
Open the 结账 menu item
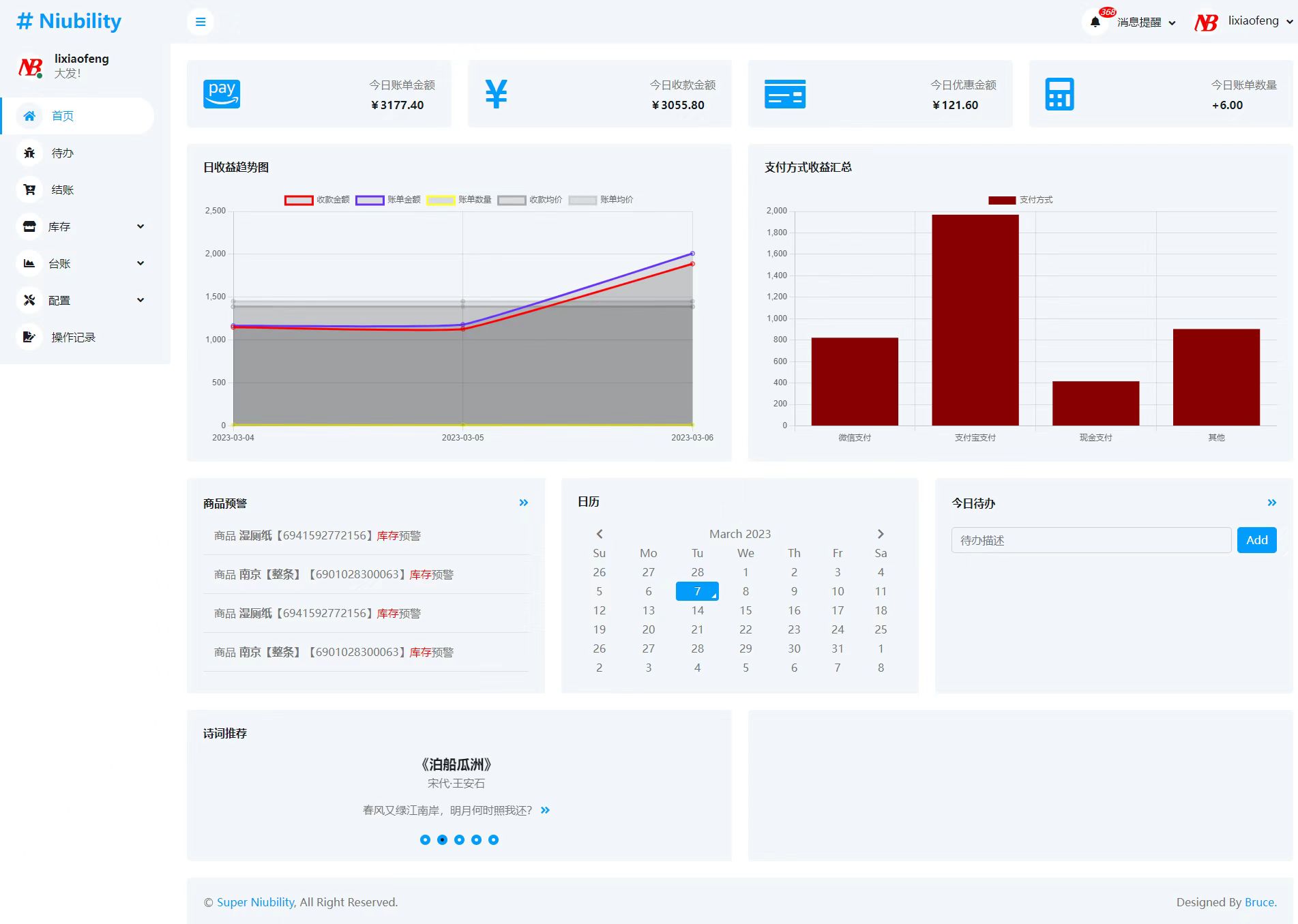[78, 190]
